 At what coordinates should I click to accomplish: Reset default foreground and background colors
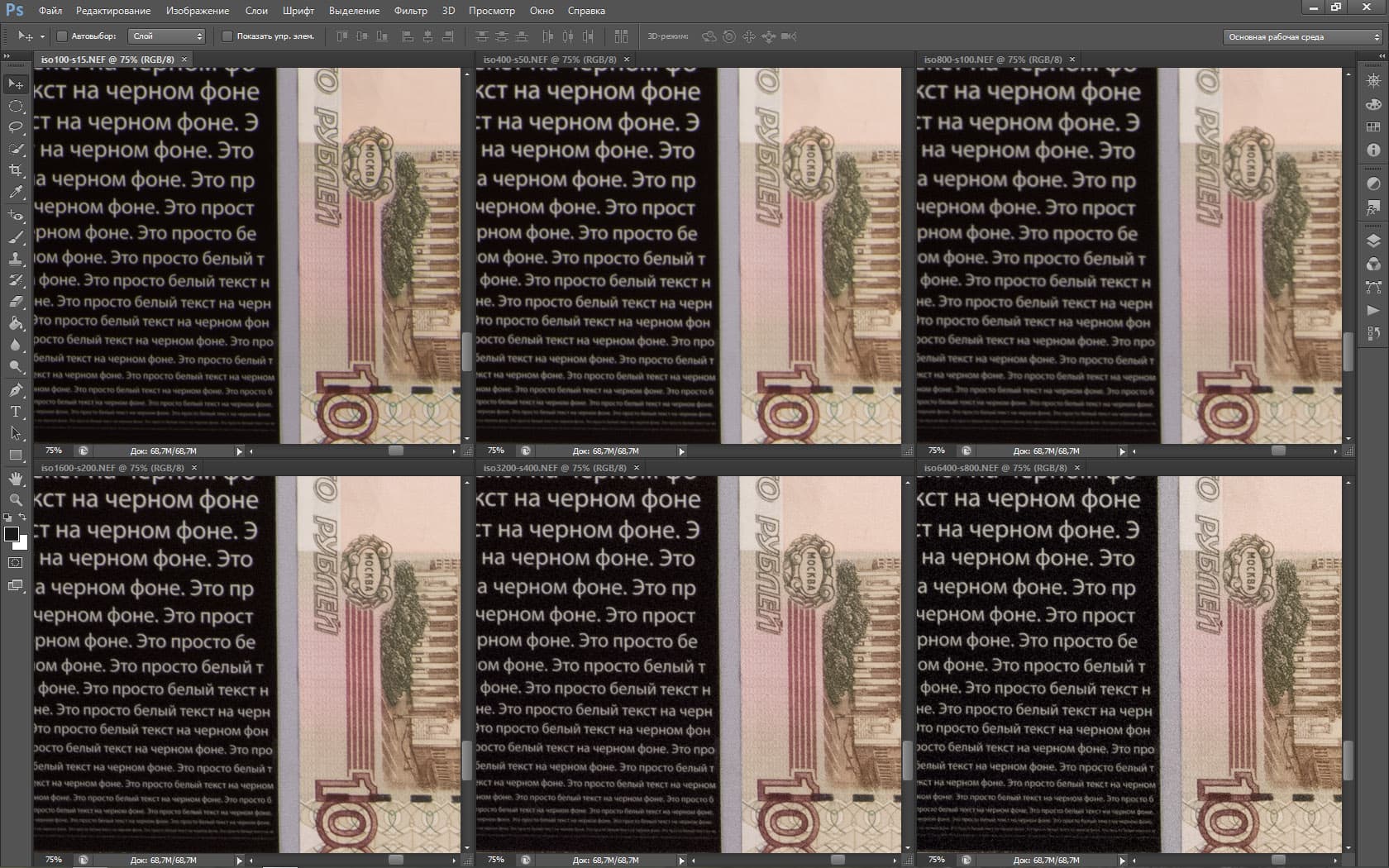click(7, 517)
